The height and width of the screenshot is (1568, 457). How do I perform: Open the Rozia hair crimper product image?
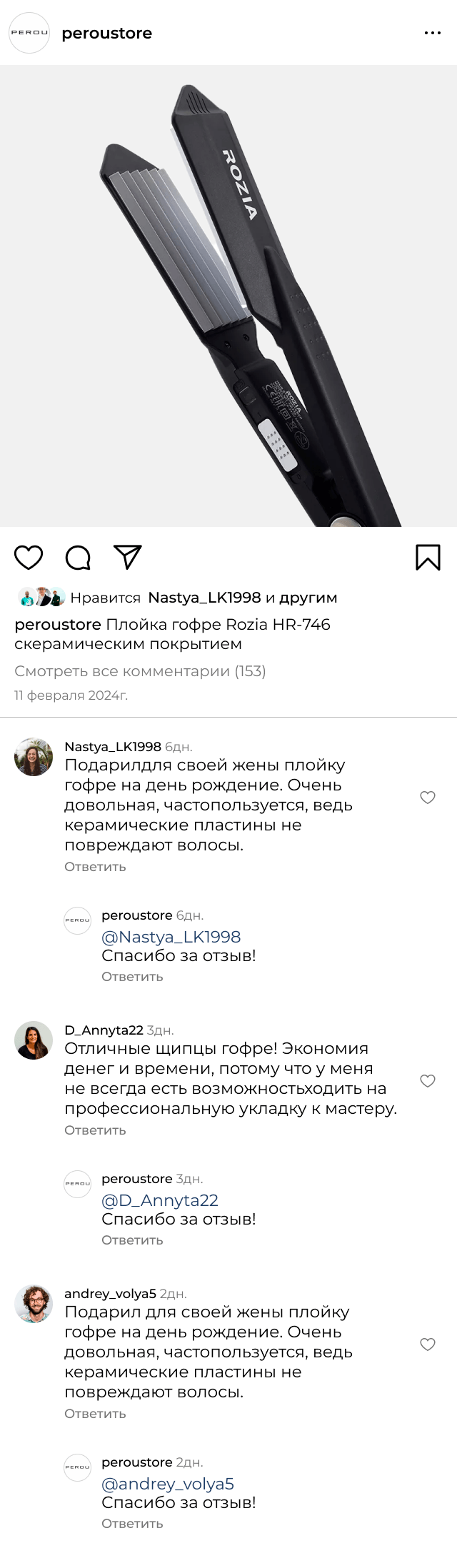[x=228, y=296]
